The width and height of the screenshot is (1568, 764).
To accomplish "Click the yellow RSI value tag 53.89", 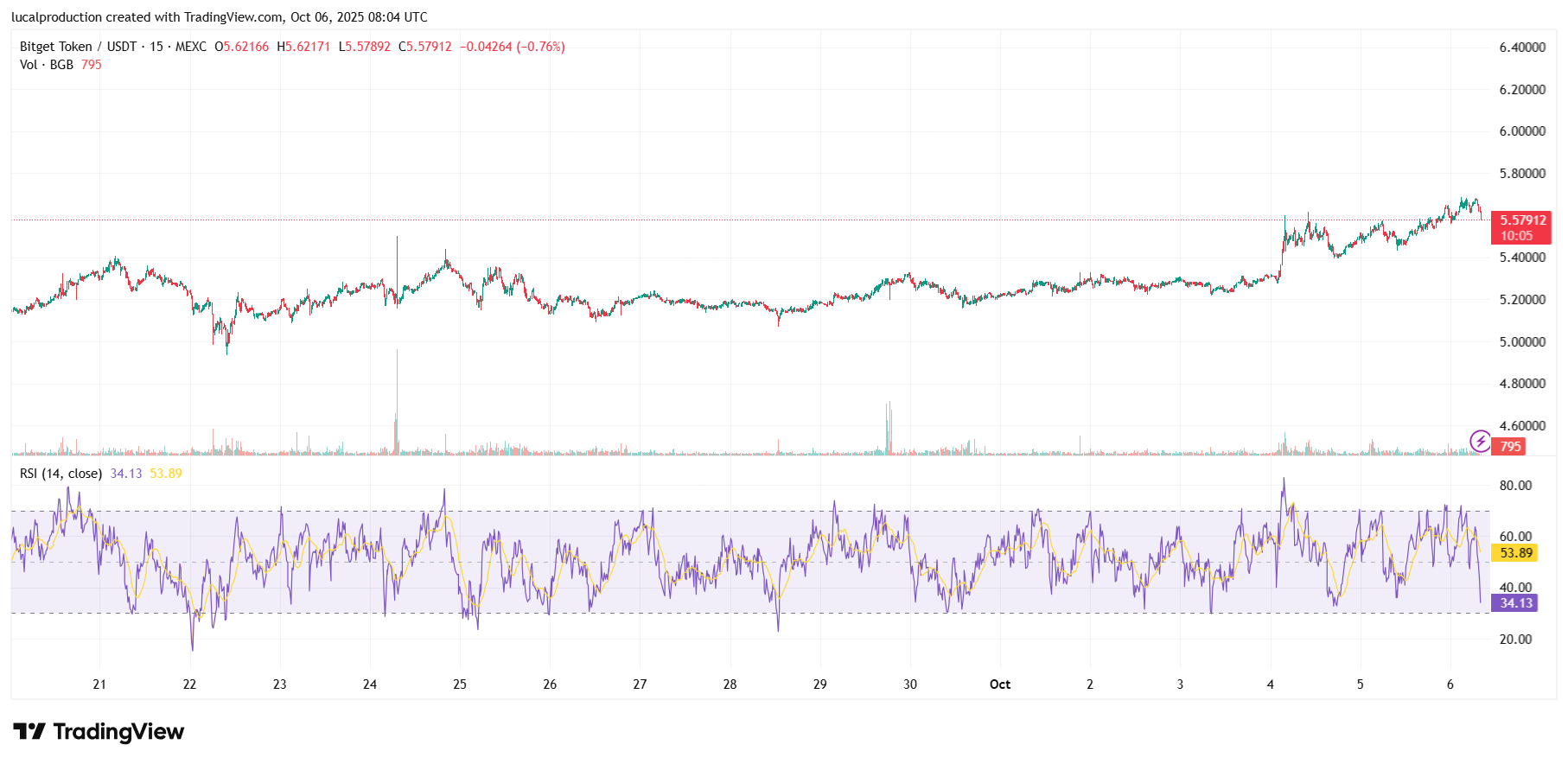I will point(1516,553).
